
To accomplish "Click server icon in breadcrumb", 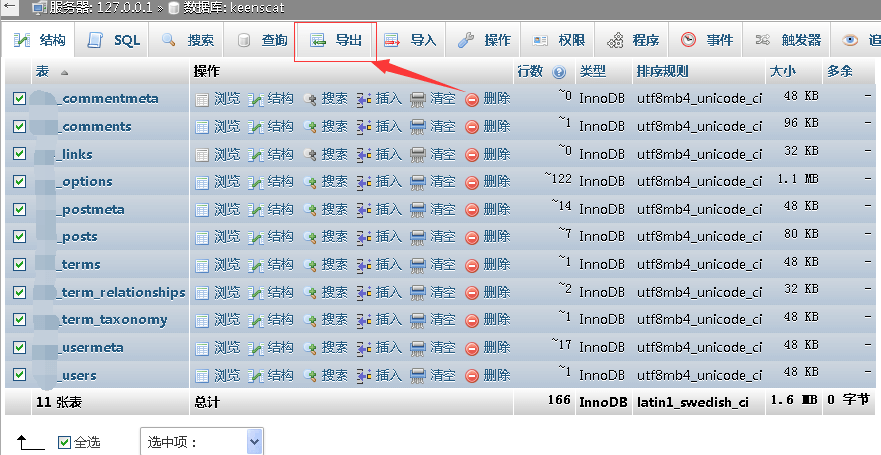I will coord(39,8).
